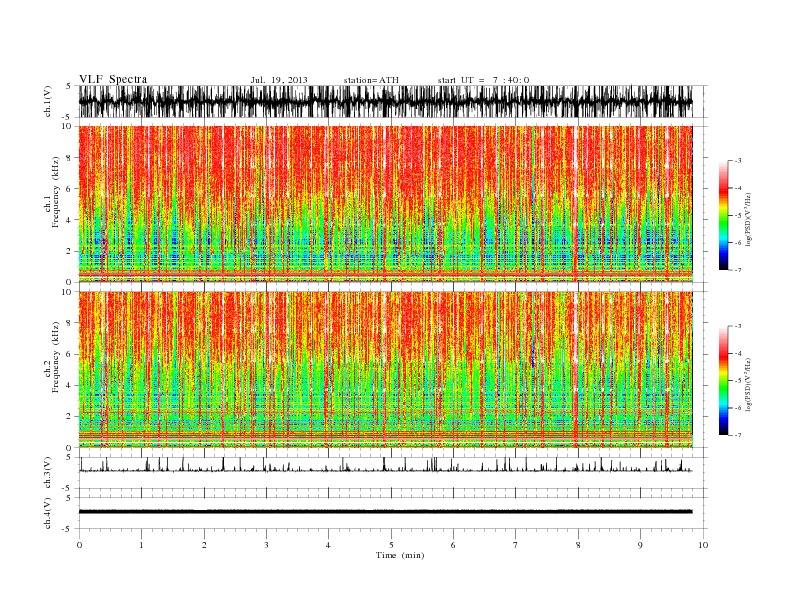The height and width of the screenshot is (612, 792).
Task: Click the "station=ATH" header label
Action: pos(371,80)
